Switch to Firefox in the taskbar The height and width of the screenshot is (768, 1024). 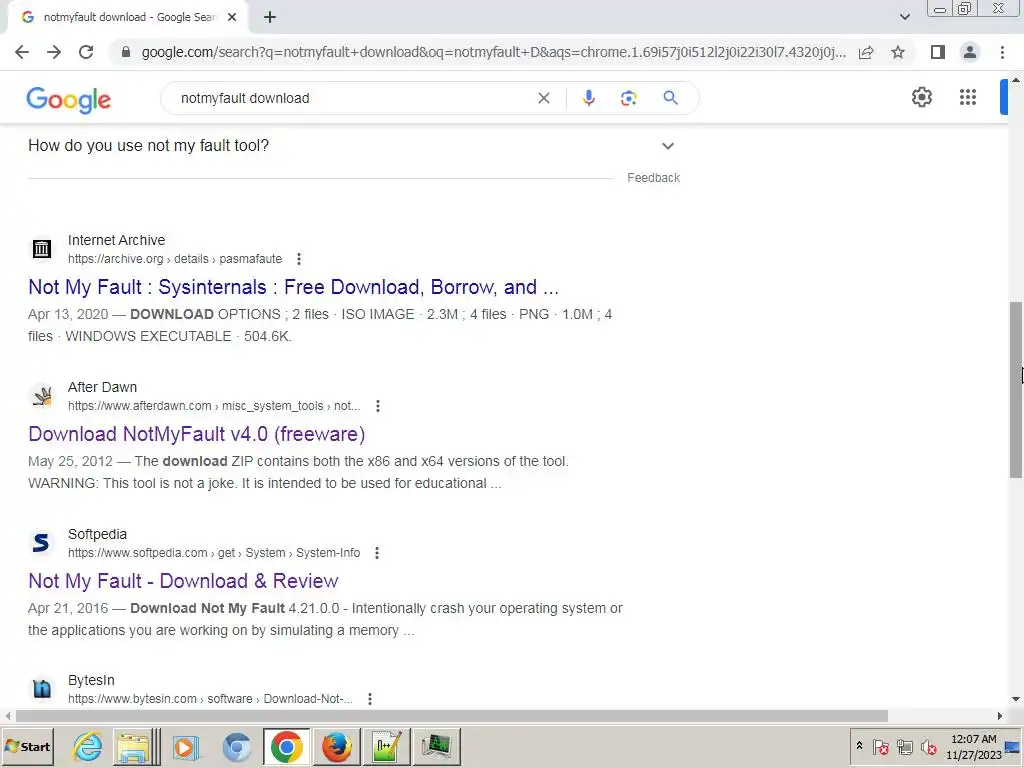(x=337, y=746)
